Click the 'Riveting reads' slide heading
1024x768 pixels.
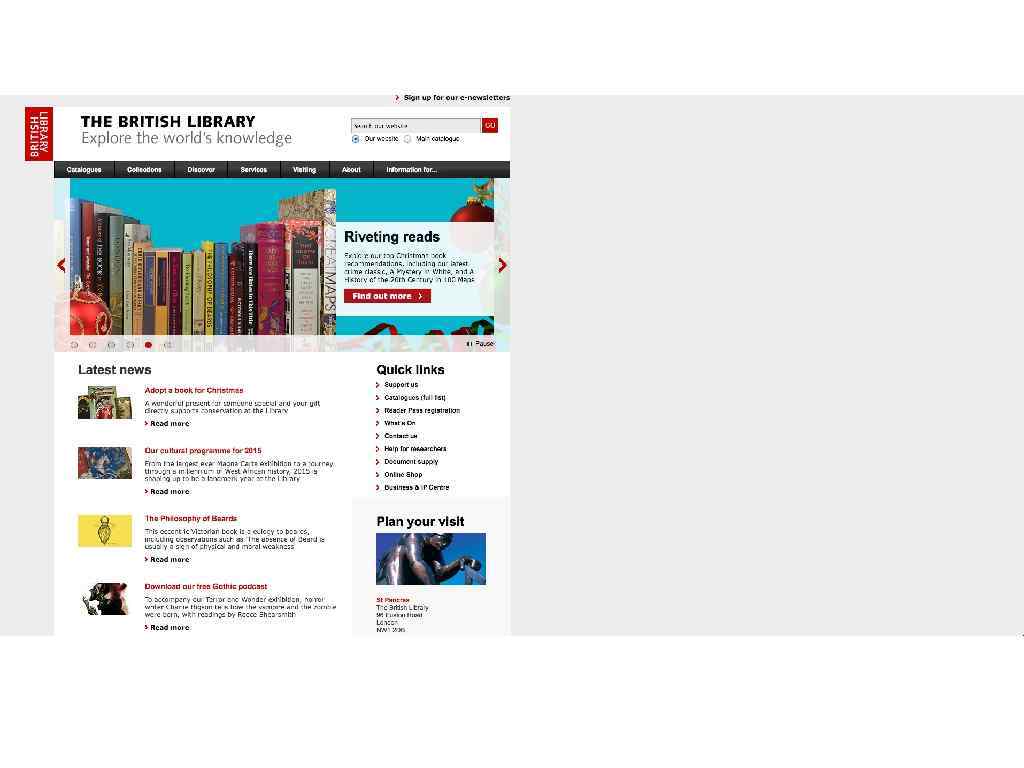pos(392,237)
